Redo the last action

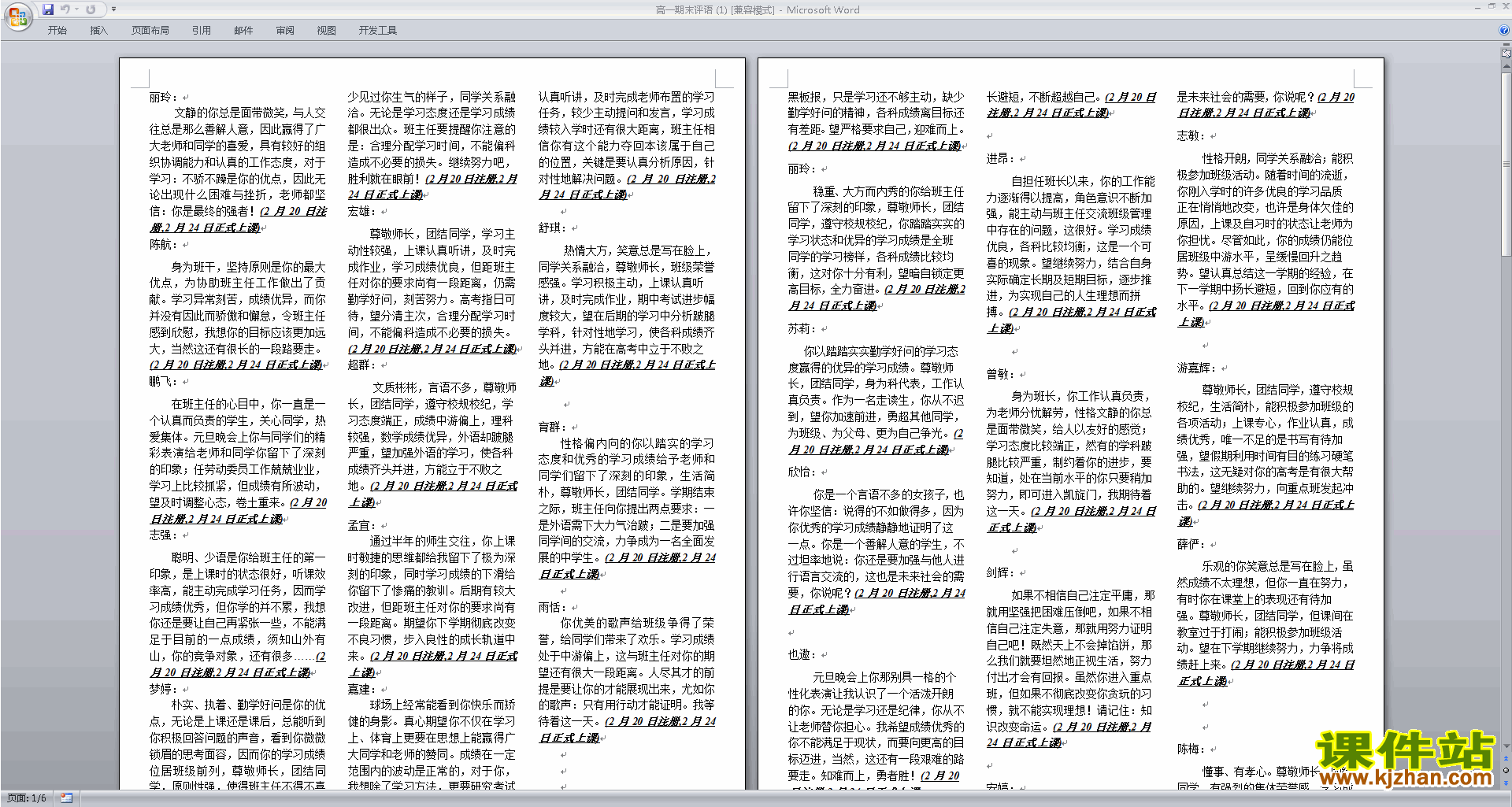(x=91, y=9)
